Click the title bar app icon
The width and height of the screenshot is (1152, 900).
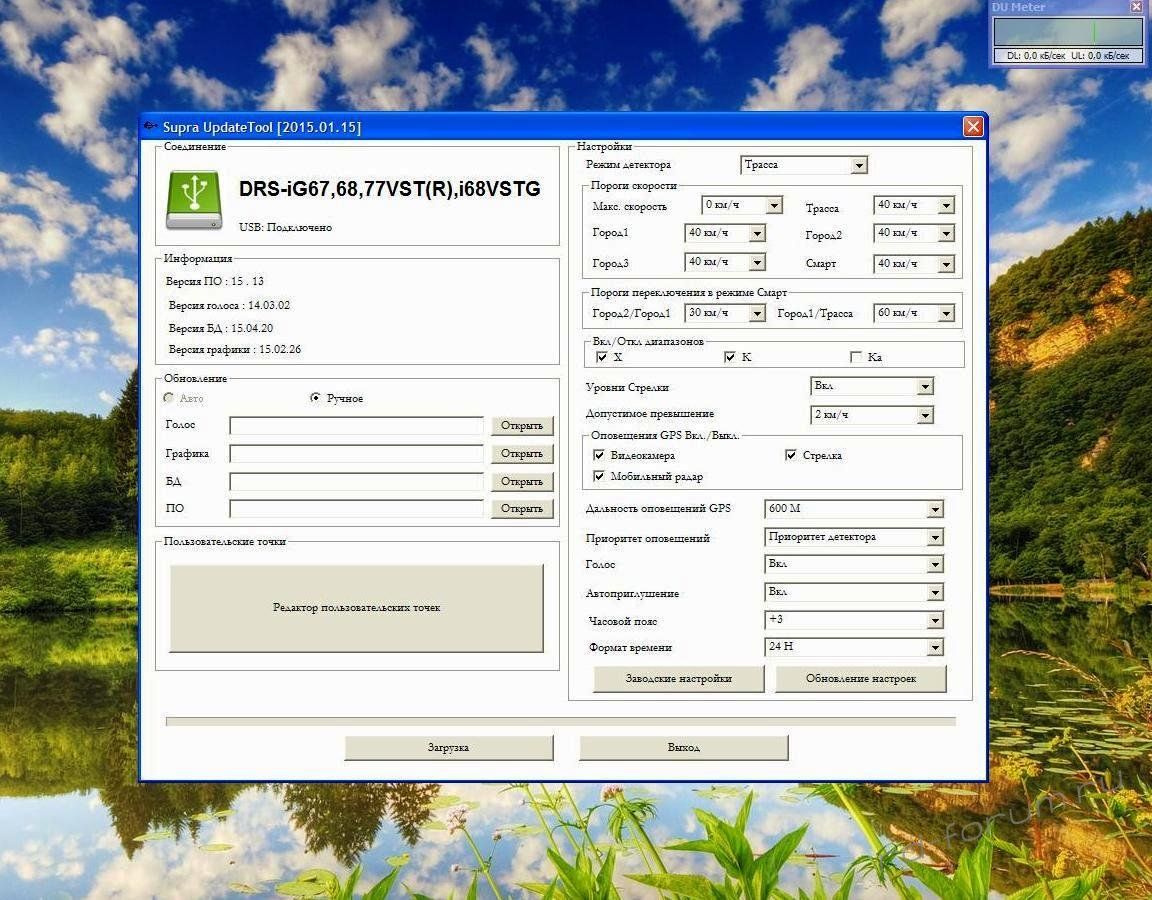click(151, 126)
